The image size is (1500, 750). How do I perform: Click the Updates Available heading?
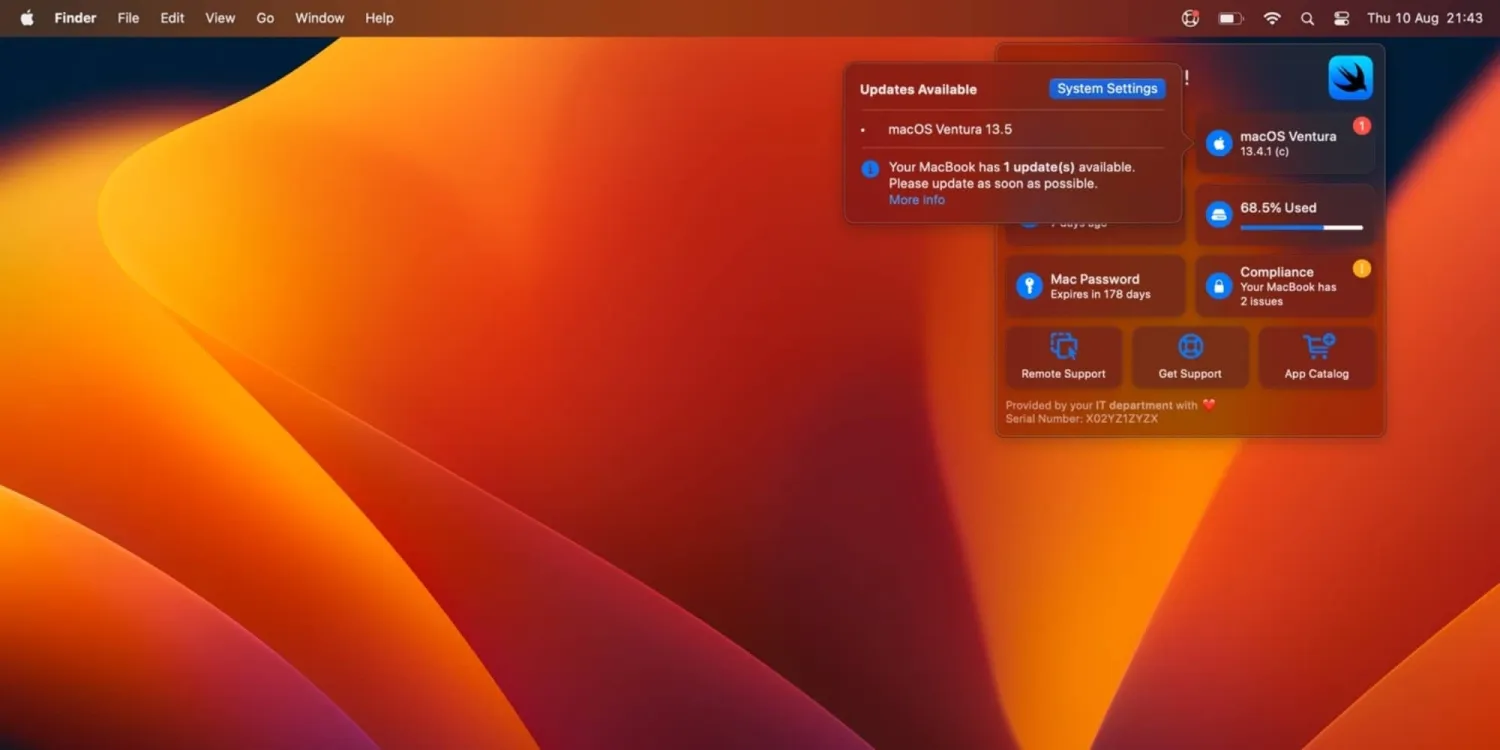[918, 89]
